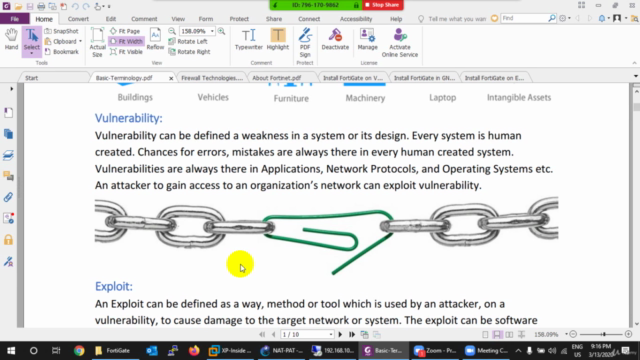The image size is (640, 360).
Task: Expand the left navigation panel arrow
Action: pos(11,89)
